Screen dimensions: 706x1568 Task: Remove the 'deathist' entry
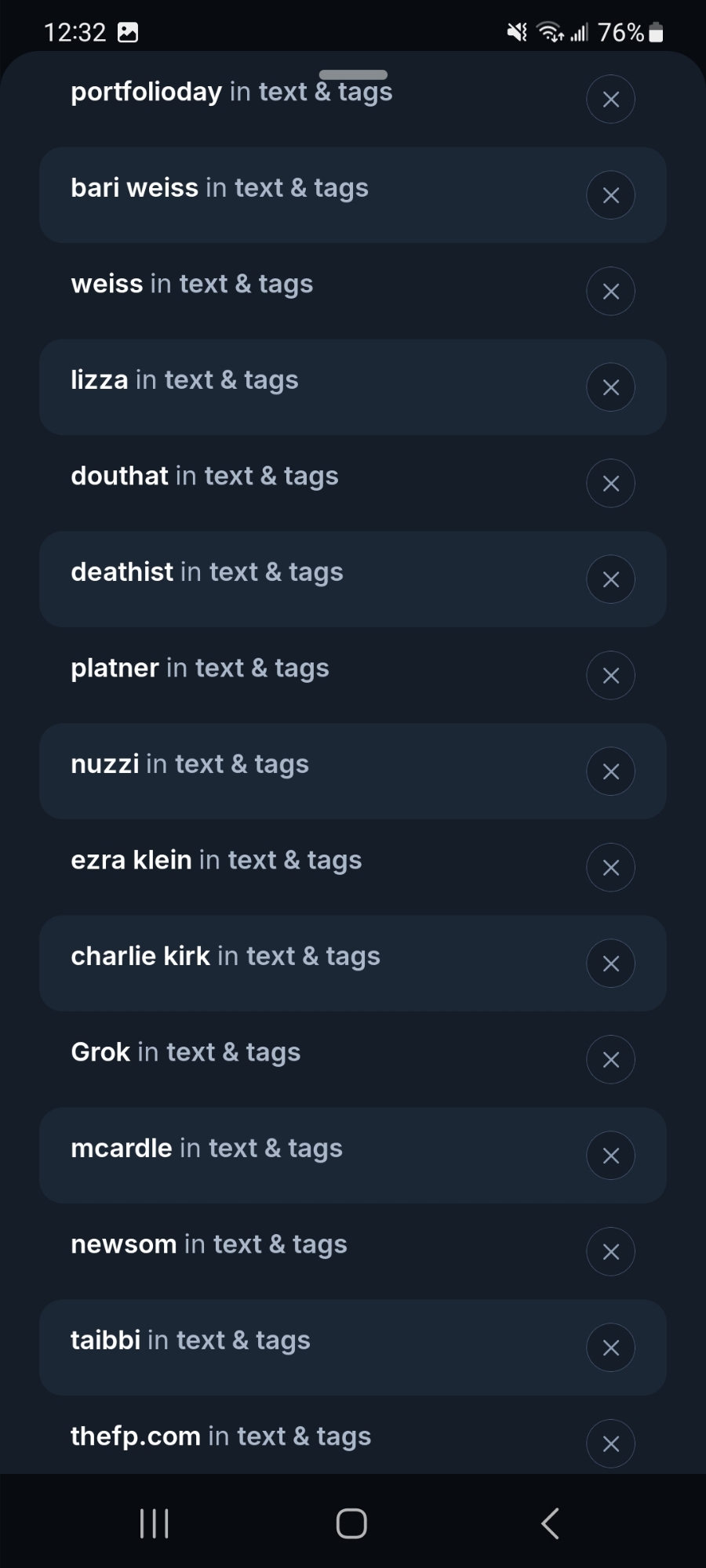(610, 579)
